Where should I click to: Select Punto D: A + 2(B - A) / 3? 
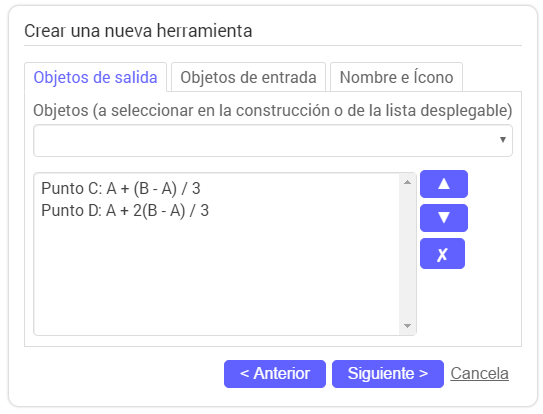point(125,210)
